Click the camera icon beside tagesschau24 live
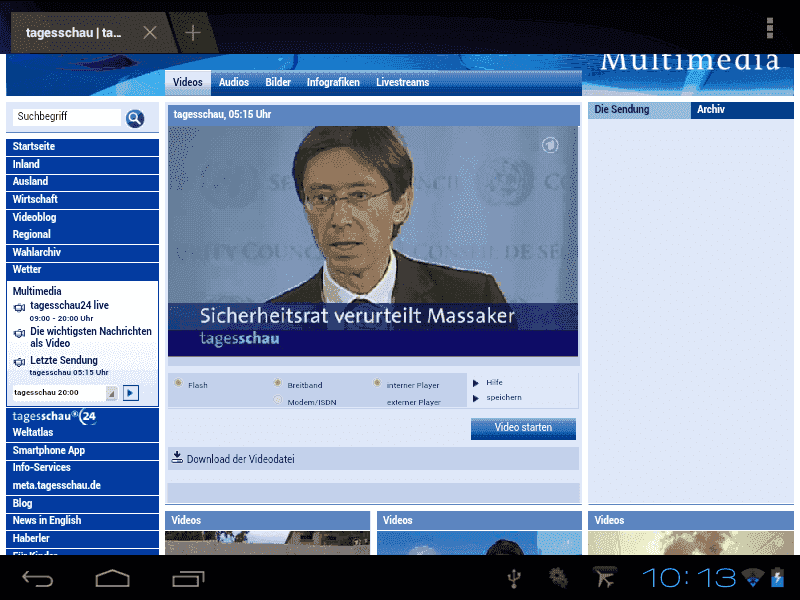This screenshot has width=800, height=600. coord(19,308)
